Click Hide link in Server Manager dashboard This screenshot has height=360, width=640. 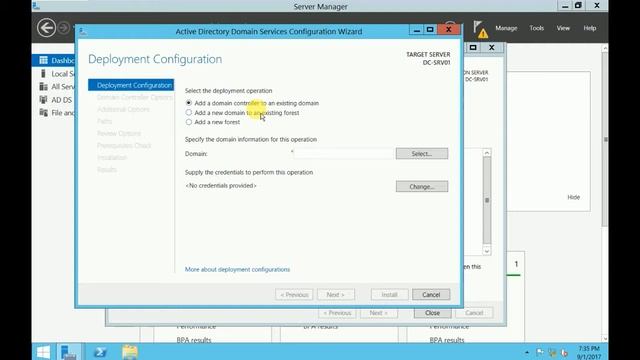click(573, 197)
